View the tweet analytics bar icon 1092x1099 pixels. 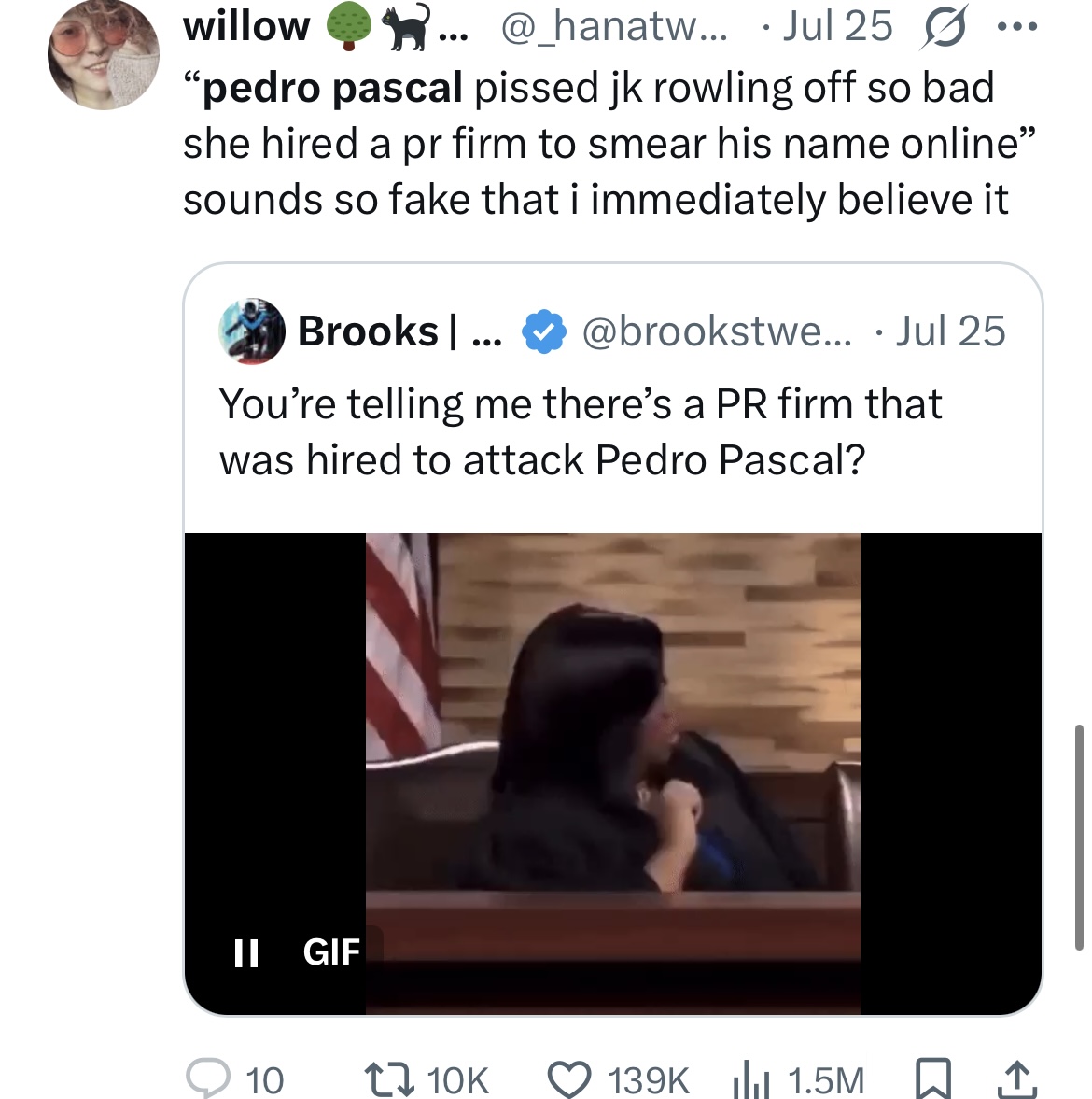(751, 1080)
